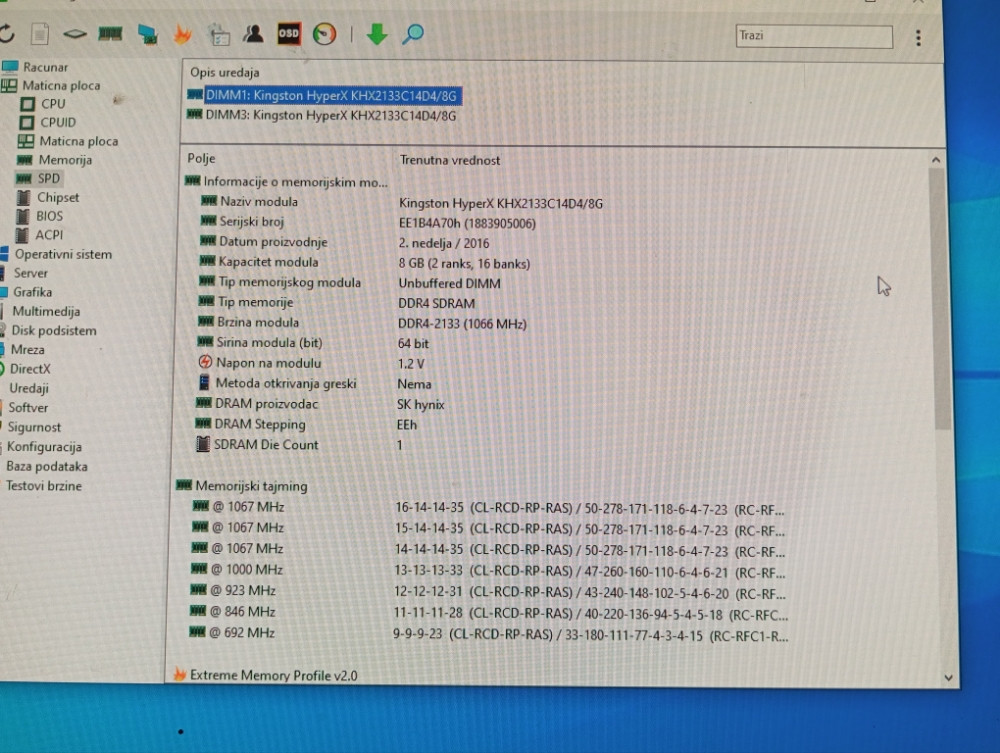Screen dimensions: 1000x753
Task: Open the audit manager toolbar icon
Action: click(x=219, y=34)
